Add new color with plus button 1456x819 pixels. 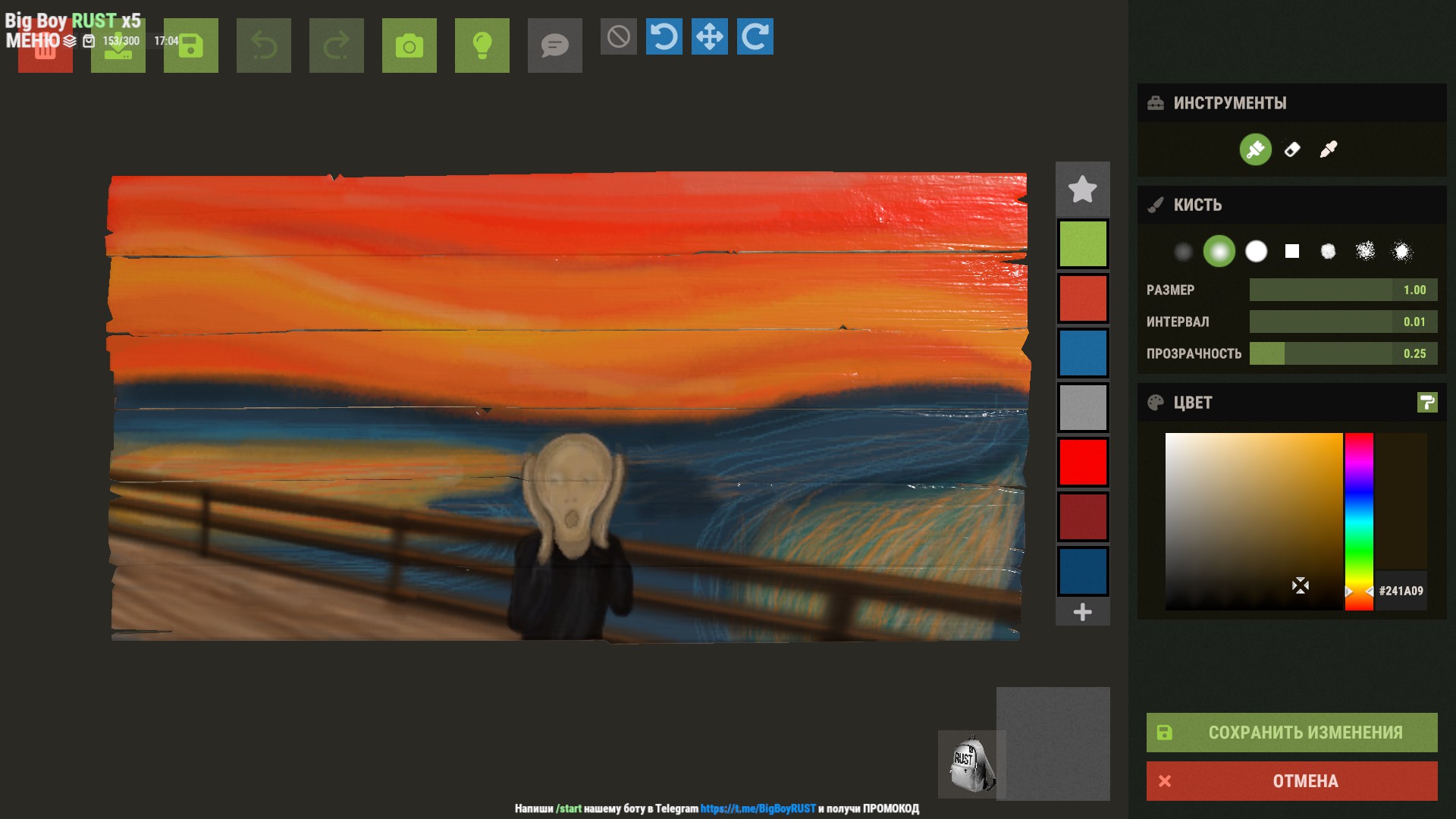coord(1082,612)
